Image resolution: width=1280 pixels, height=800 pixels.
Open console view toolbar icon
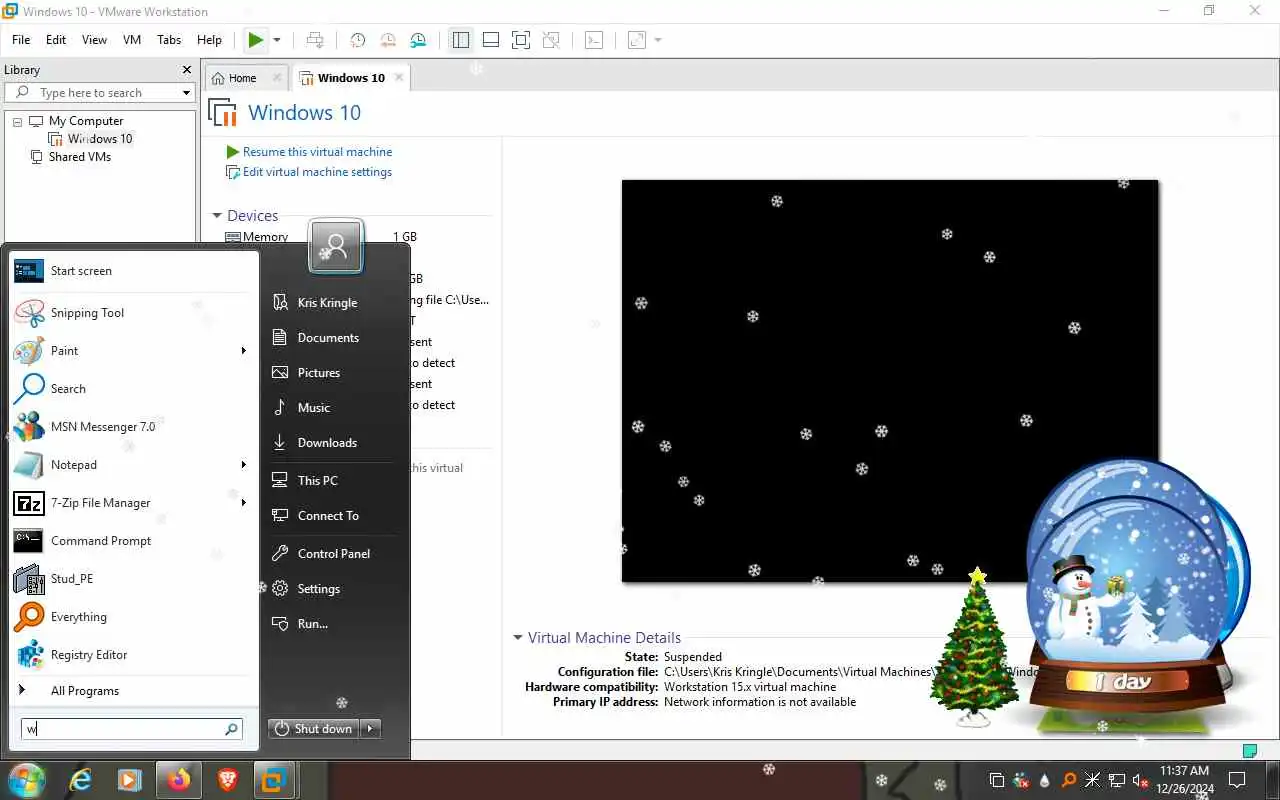point(594,40)
